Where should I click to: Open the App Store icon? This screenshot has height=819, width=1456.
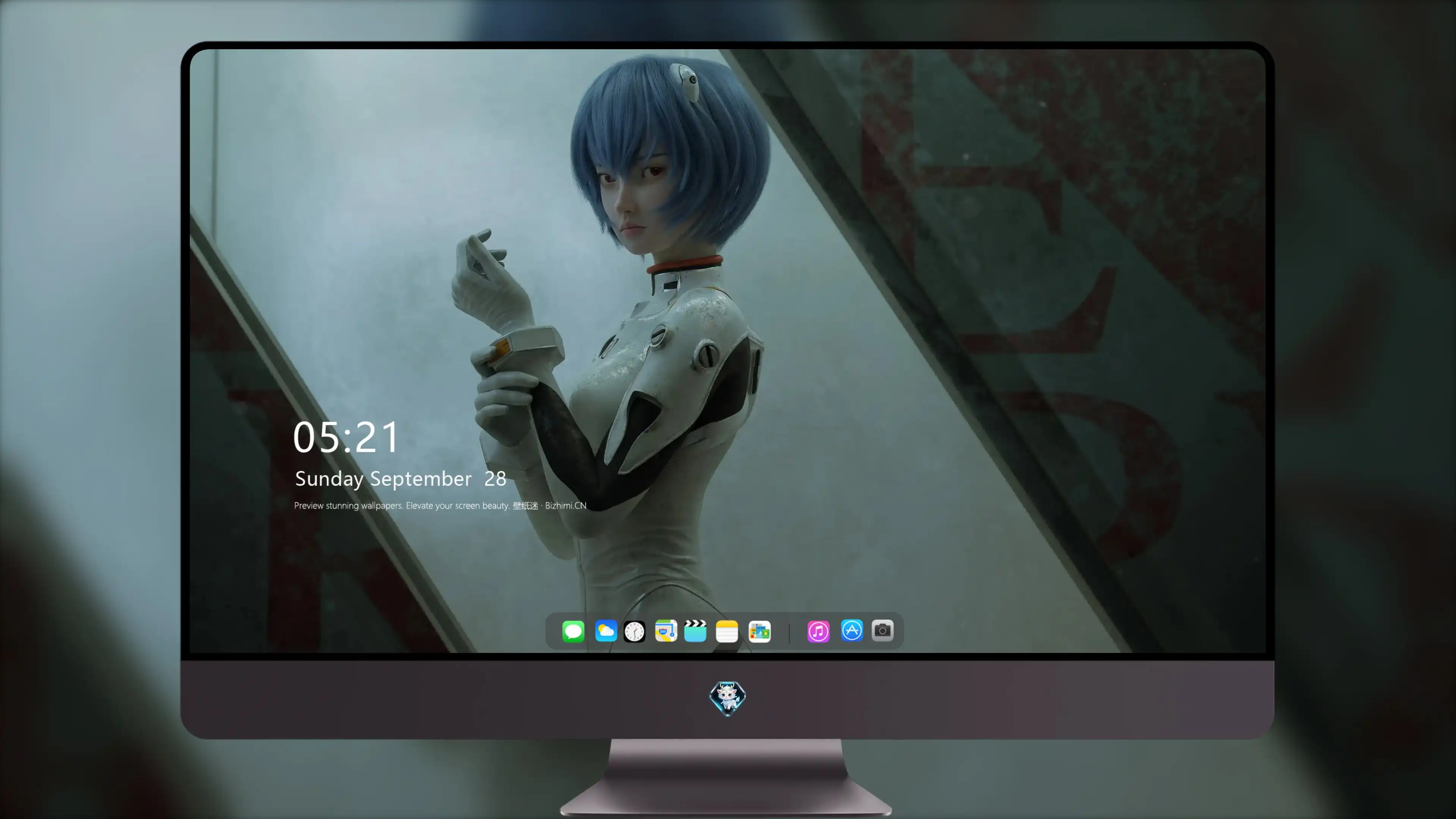[x=852, y=630]
